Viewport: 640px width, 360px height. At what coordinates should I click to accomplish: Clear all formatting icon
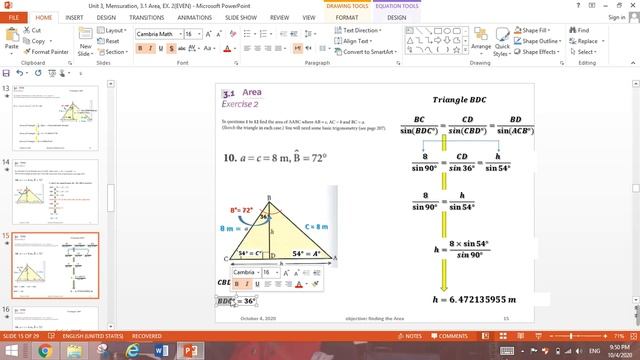pos(233,34)
